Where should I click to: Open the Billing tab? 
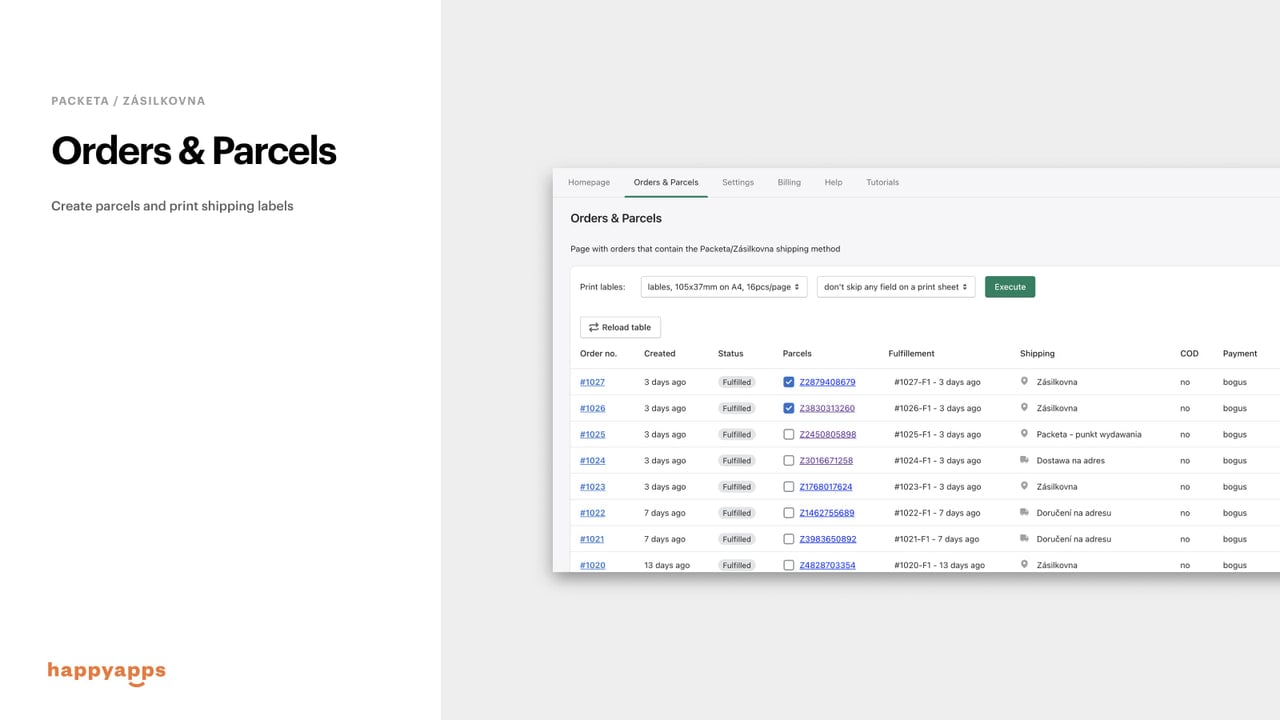789,182
